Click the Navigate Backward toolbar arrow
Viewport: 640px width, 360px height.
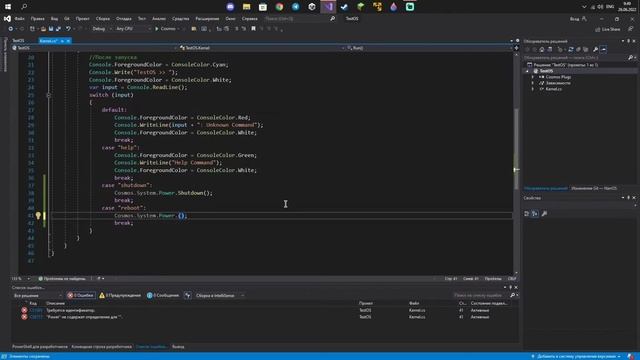[11, 29]
